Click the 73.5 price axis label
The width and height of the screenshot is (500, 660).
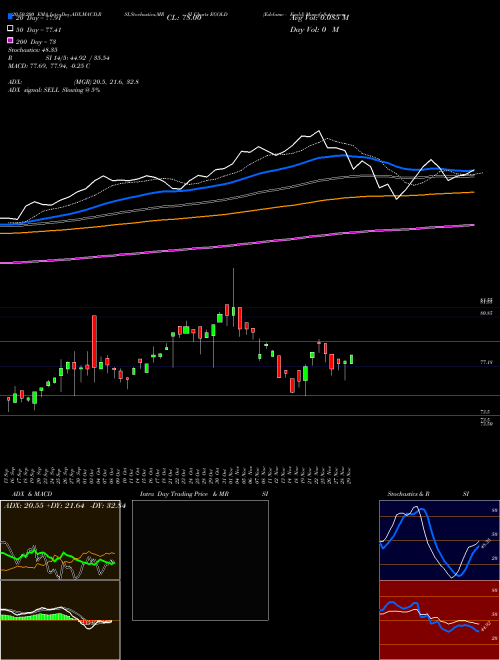(x=485, y=412)
